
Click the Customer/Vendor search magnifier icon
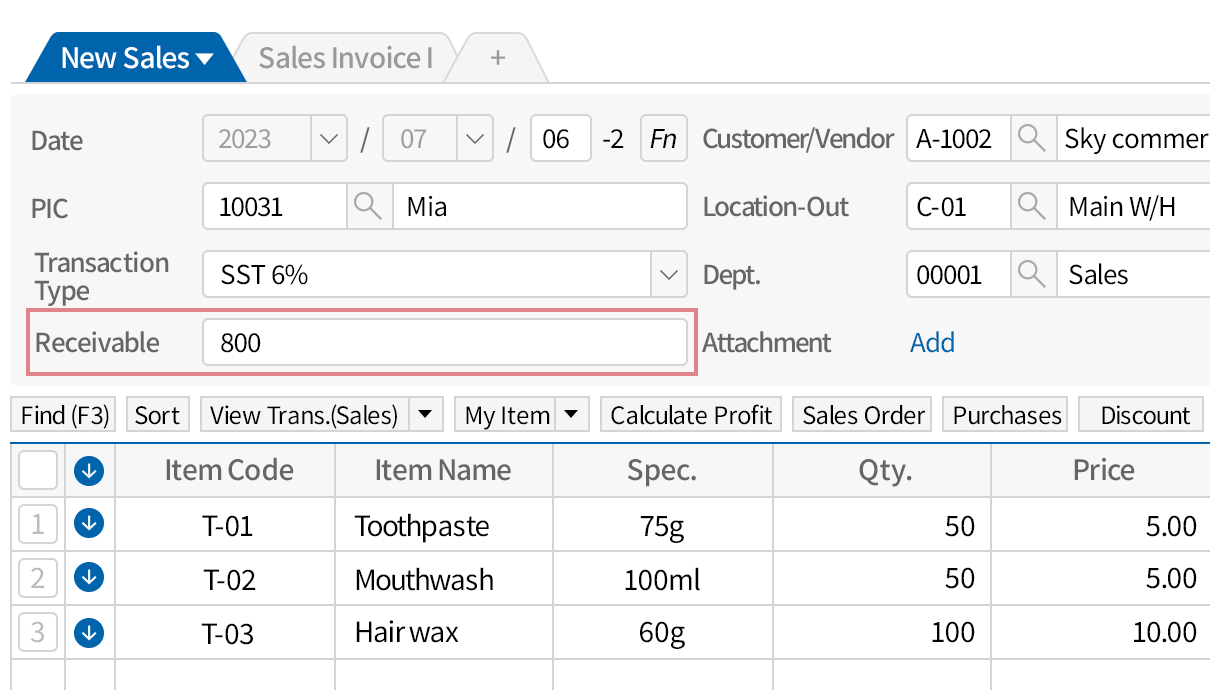[x=1032, y=139]
